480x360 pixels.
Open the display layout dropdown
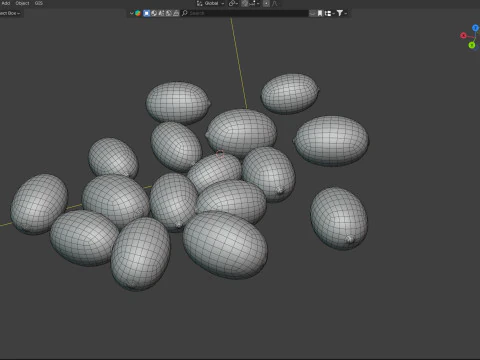pos(330,13)
